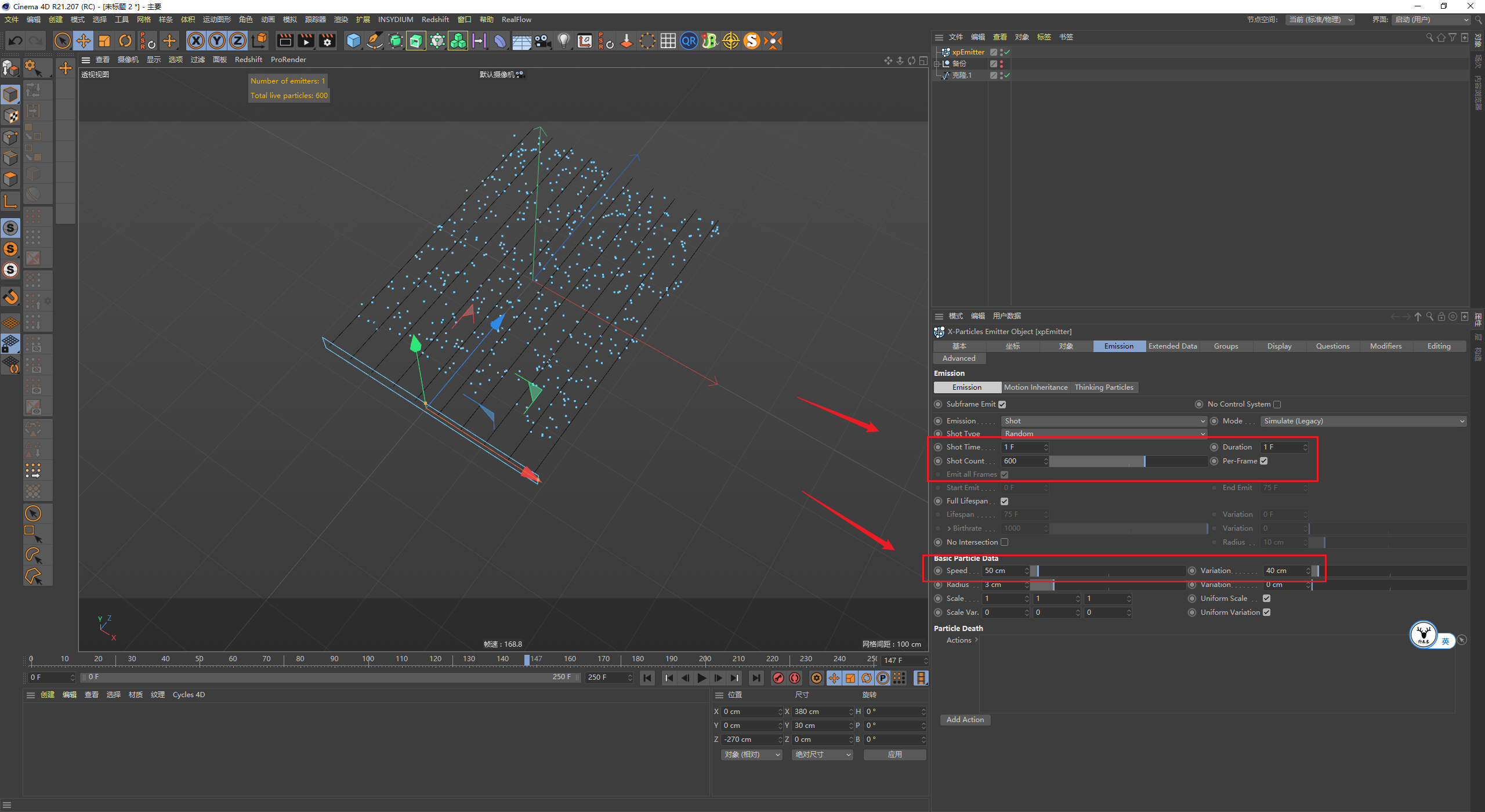Screen dimensions: 1485x812
Task: Enable the No Intersection checkbox
Action: pyautogui.click(x=1005, y=542)
